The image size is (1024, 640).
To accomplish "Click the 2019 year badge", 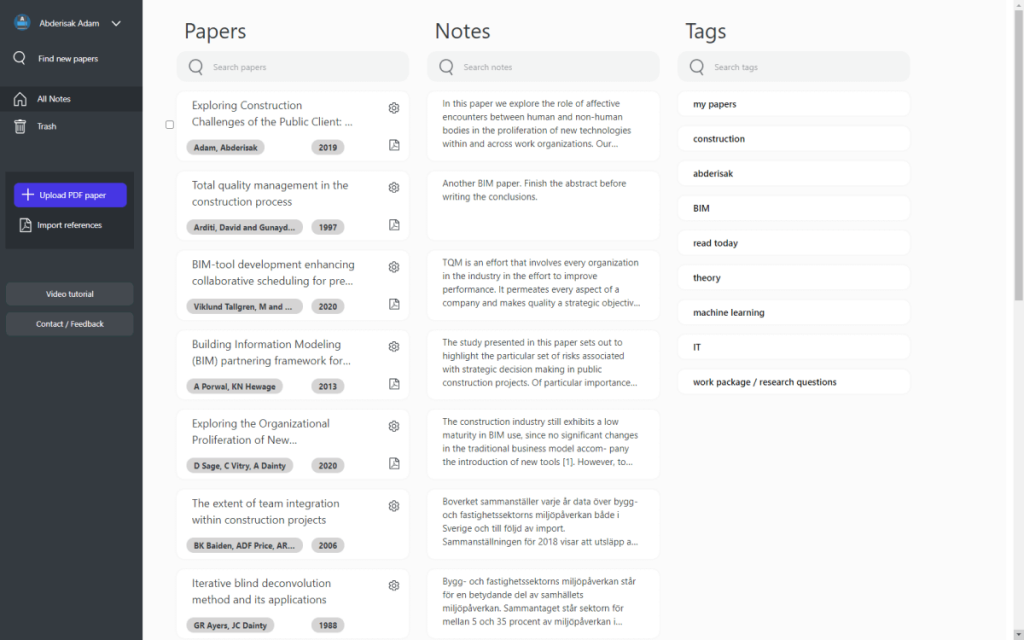I will pos(328,148).
